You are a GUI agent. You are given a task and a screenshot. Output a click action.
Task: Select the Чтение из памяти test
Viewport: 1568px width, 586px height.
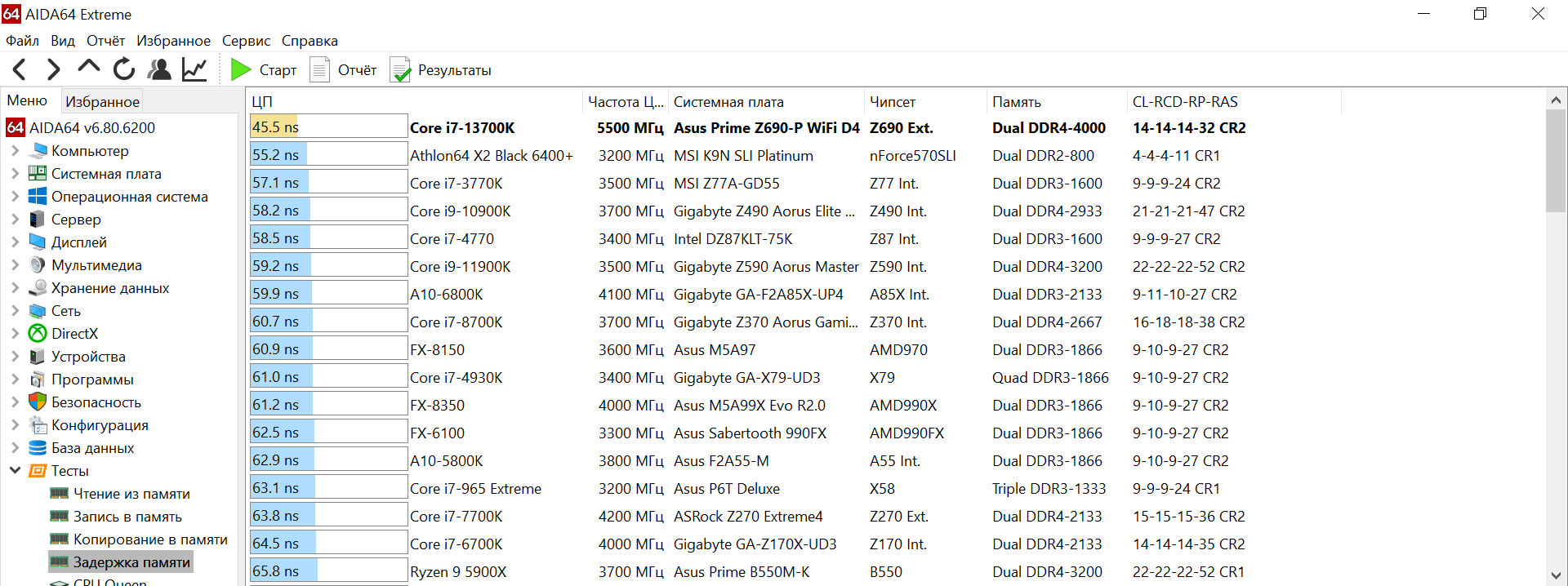coord(131,494)
